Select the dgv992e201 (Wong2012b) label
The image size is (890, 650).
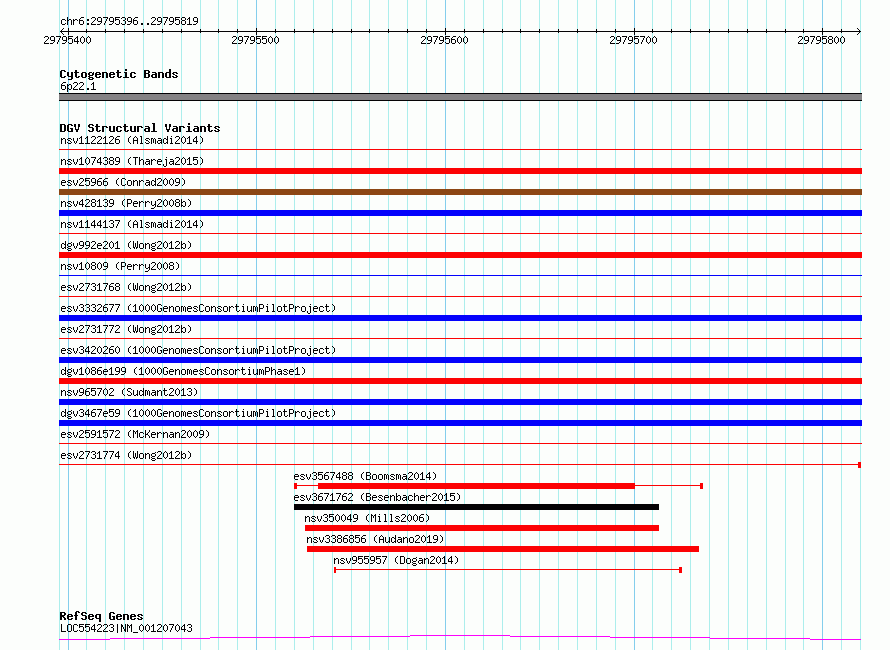[126, 245]
